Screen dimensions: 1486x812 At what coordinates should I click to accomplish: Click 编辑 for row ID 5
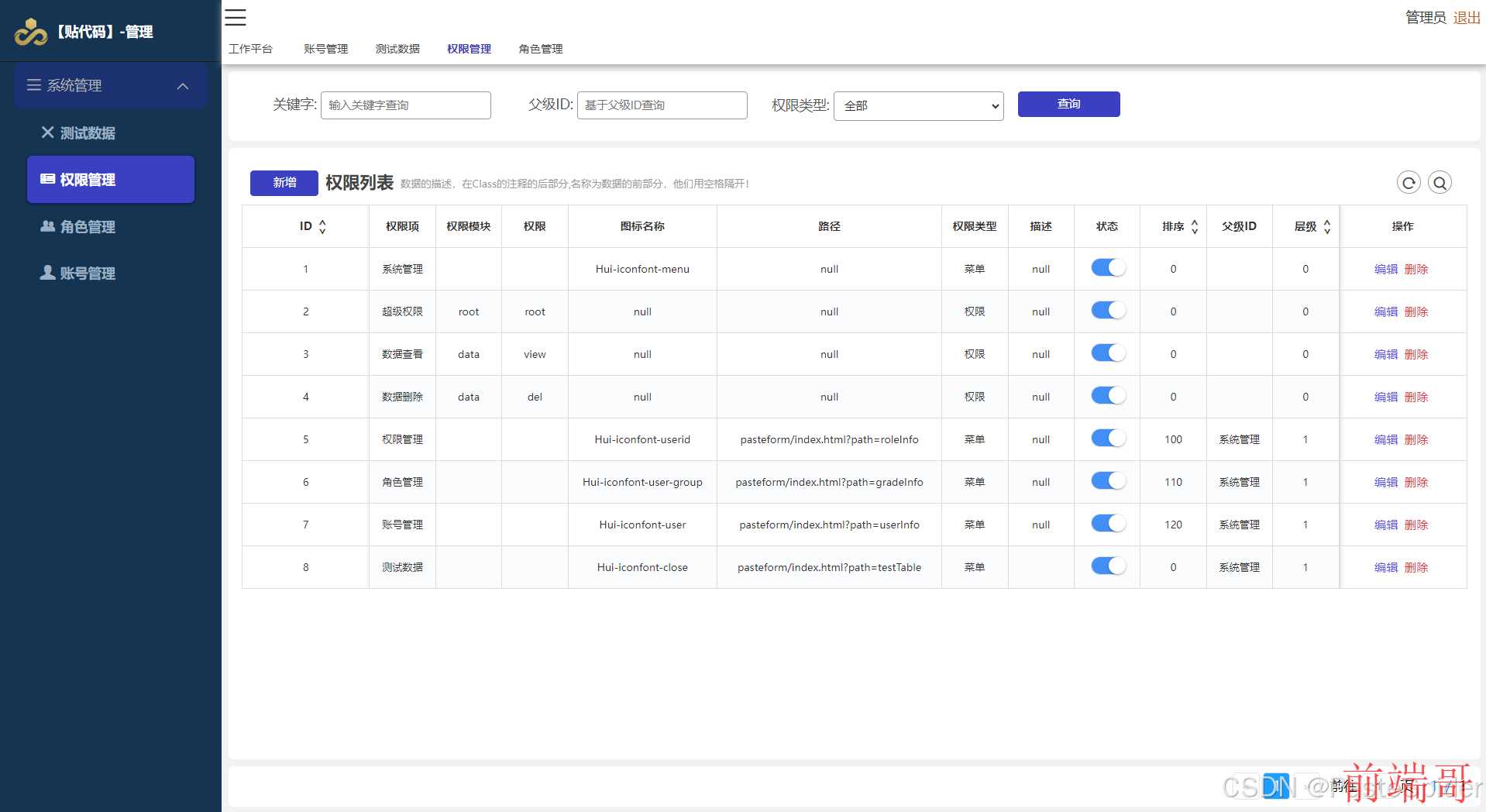(x=1386, y=439)
